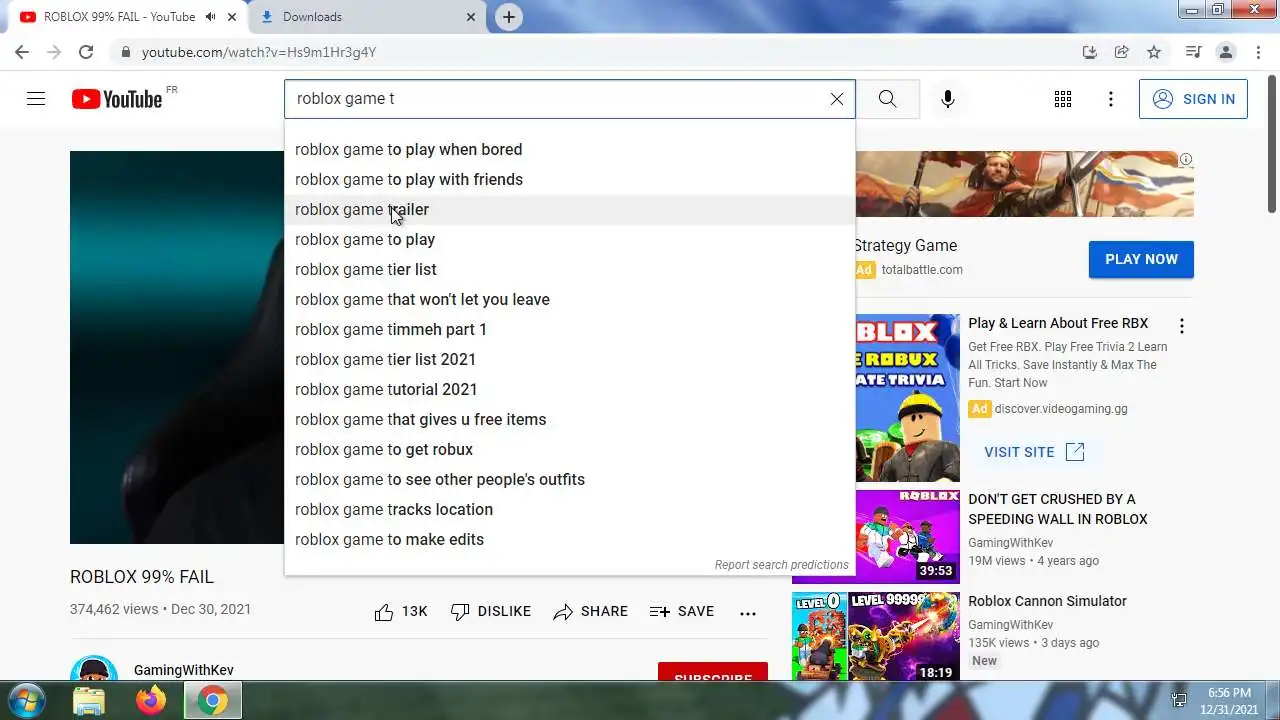The image size is (1280, 720).
Task: Click the magnifier search button
Action: (888, 99)
